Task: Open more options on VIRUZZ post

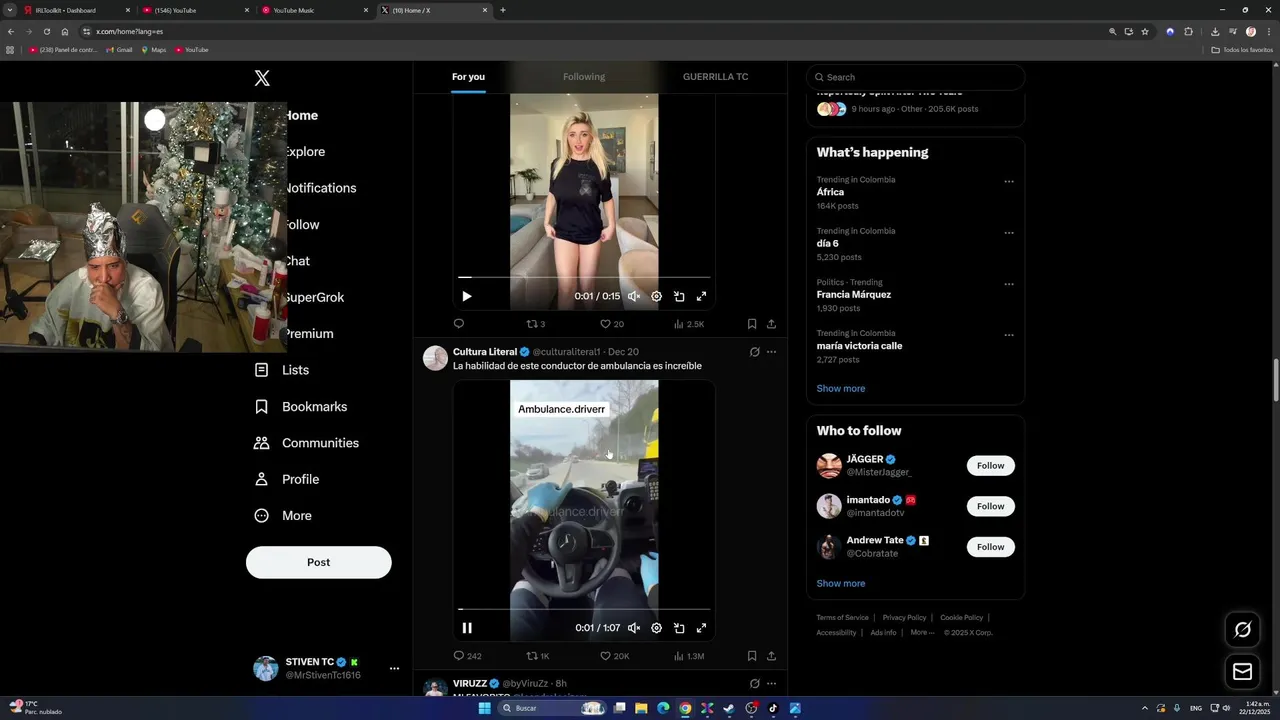Action: click(771, 684)
